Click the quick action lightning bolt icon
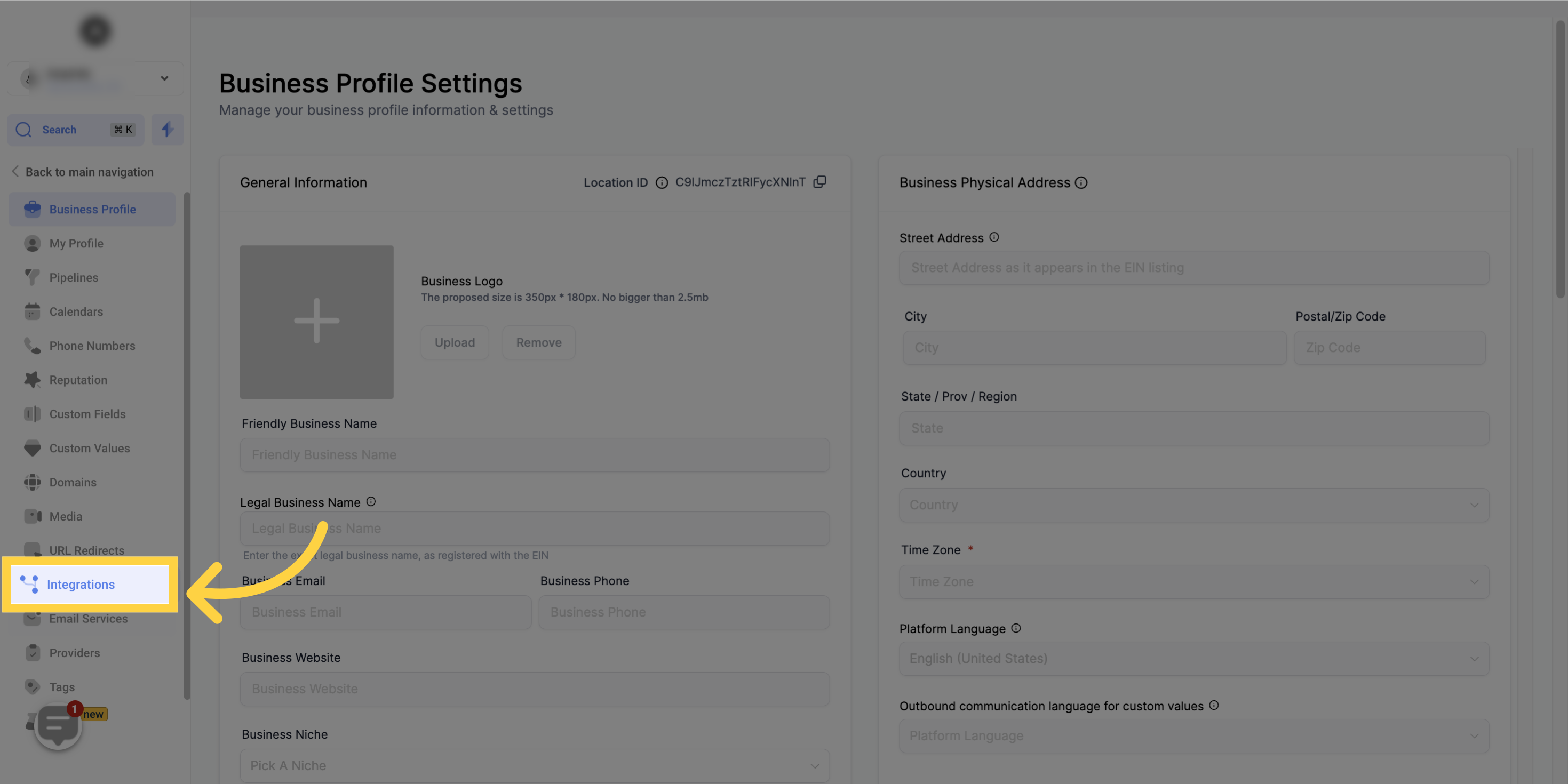The image size is (1568, 784). [167, 129]
